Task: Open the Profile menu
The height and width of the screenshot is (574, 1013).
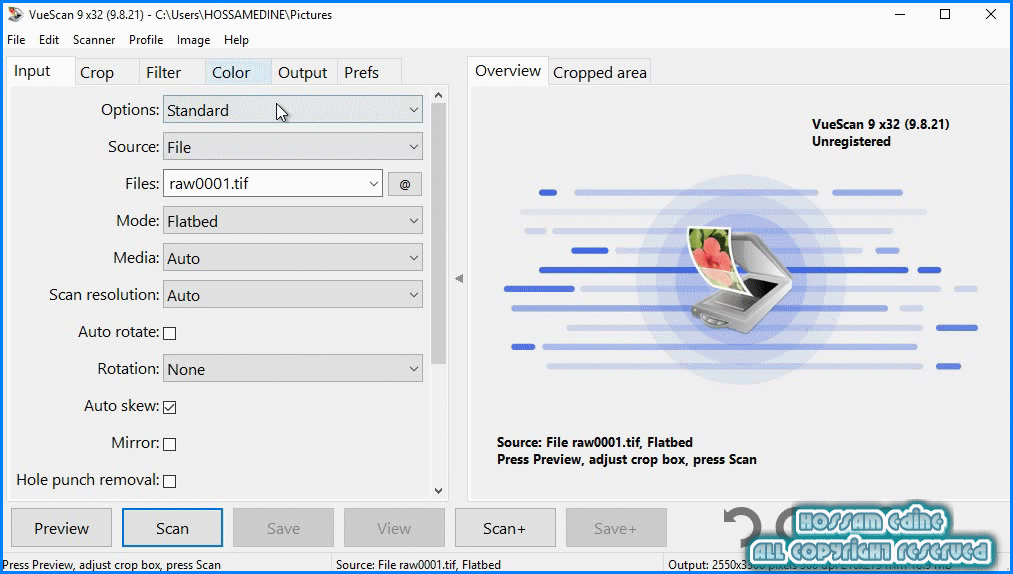Action: [146, 40]
